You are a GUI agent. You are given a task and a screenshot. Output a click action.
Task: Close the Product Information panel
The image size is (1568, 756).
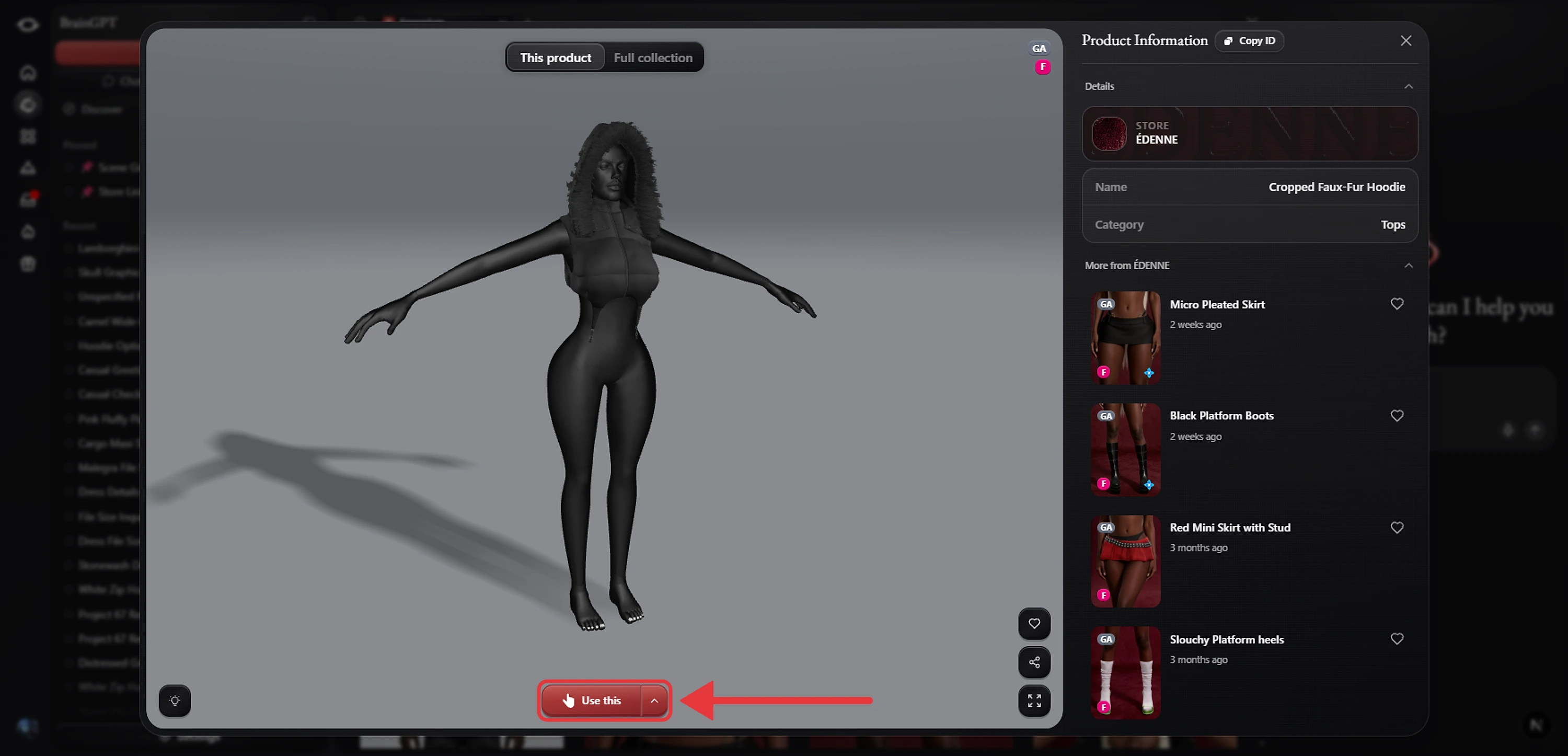tap(1405, 41)
